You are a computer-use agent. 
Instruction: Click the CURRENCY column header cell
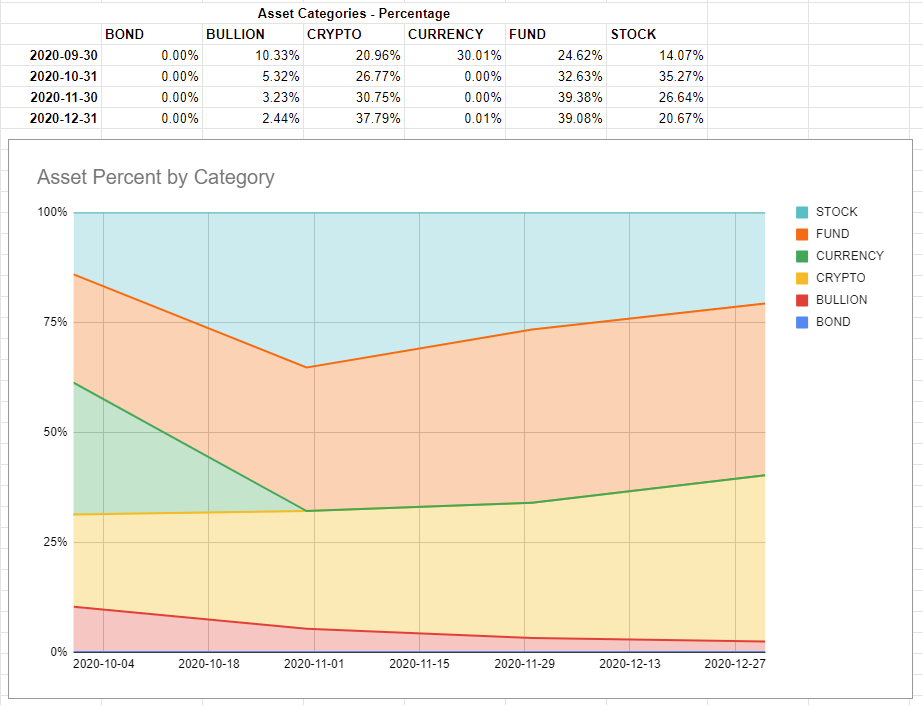click(454, 34)
